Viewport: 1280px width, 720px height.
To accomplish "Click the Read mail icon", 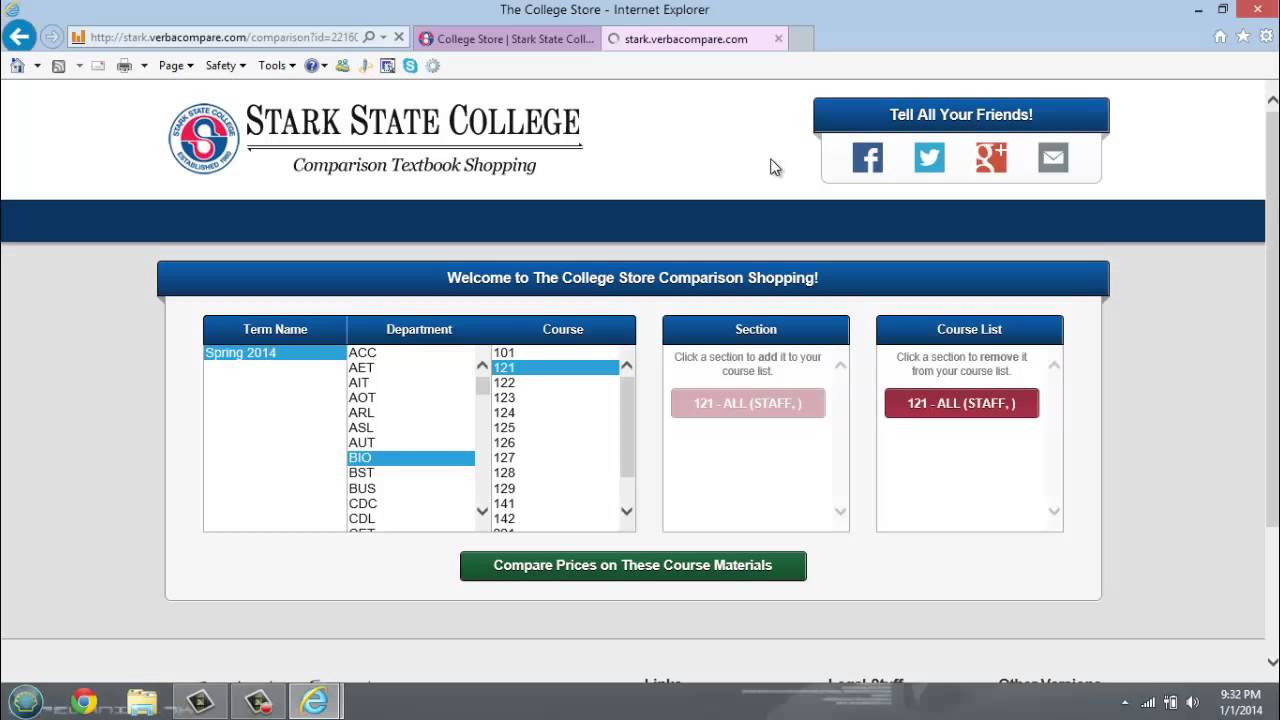I will pos(98,66).
